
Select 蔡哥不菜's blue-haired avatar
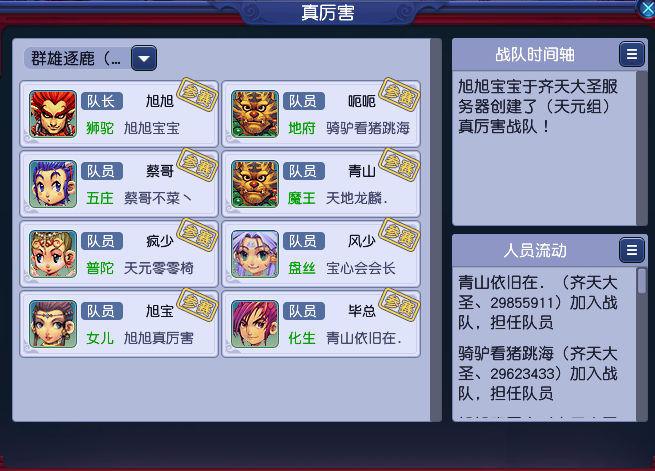pos(53,184)
